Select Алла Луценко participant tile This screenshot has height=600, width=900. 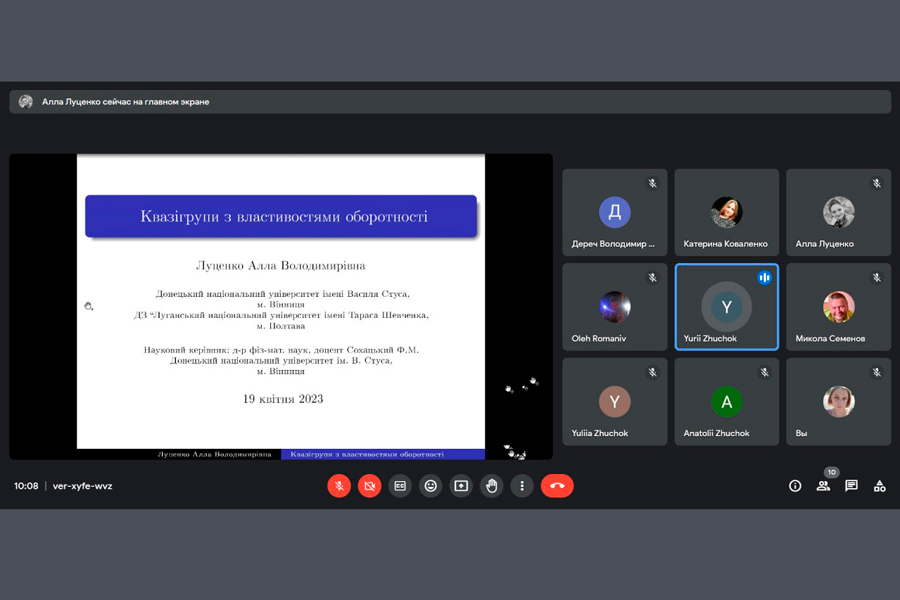tap(839, 212)
